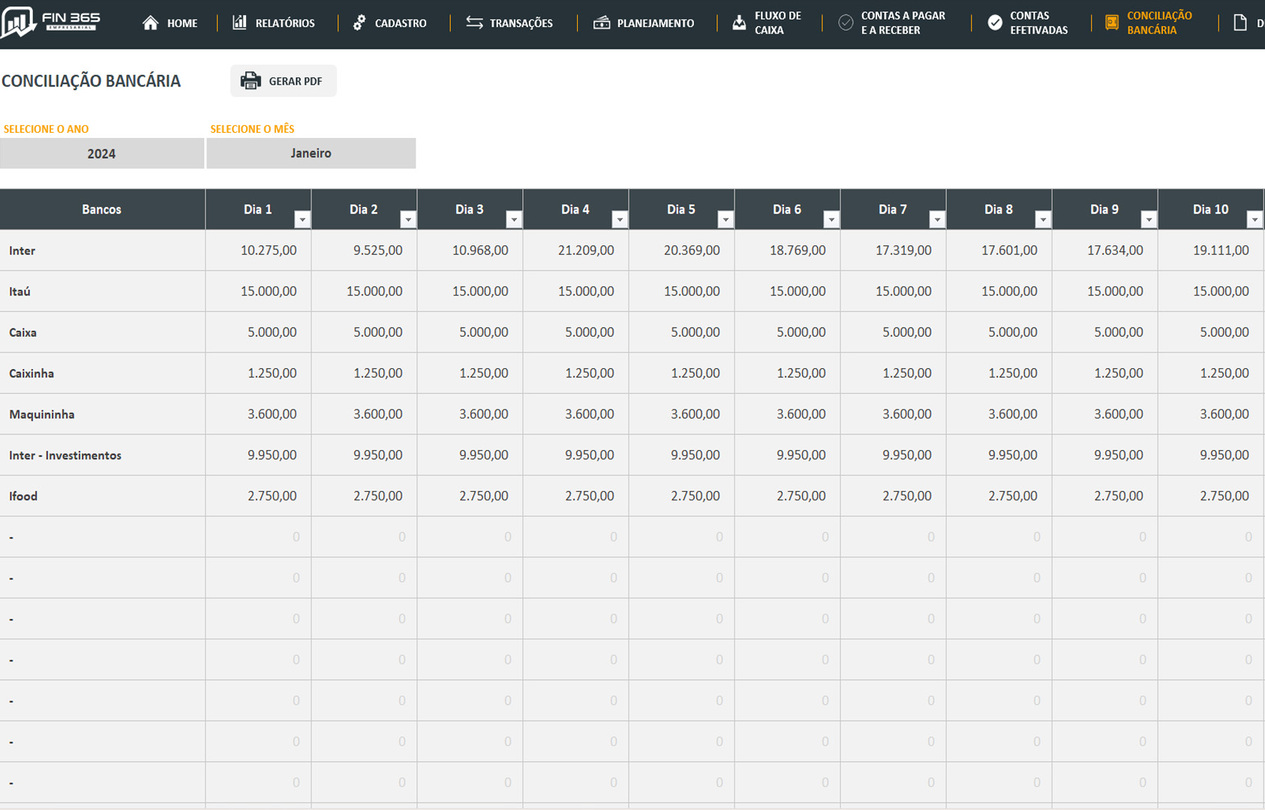The image size is (1265, 810).
Task: Select the Caixa row label
Action: click(x=23, y=333)
